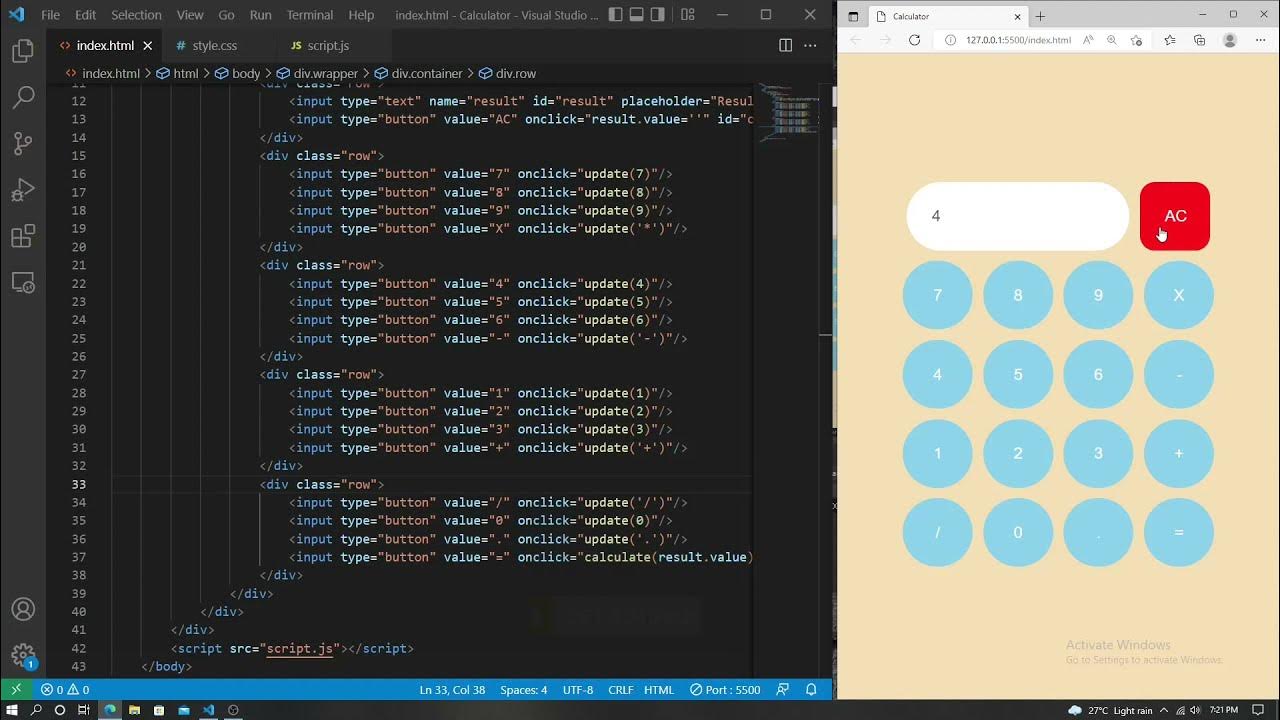The height and width of the screenshot is (720, 1280).
Task: Click the div.container breadcrumb
Action: point(419,73)
